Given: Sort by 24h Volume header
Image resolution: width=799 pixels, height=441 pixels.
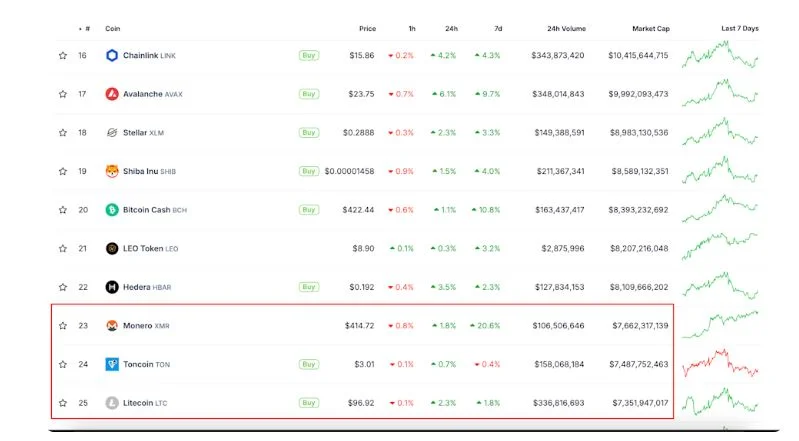Looking at the screenshot, I should coord(567,29).
